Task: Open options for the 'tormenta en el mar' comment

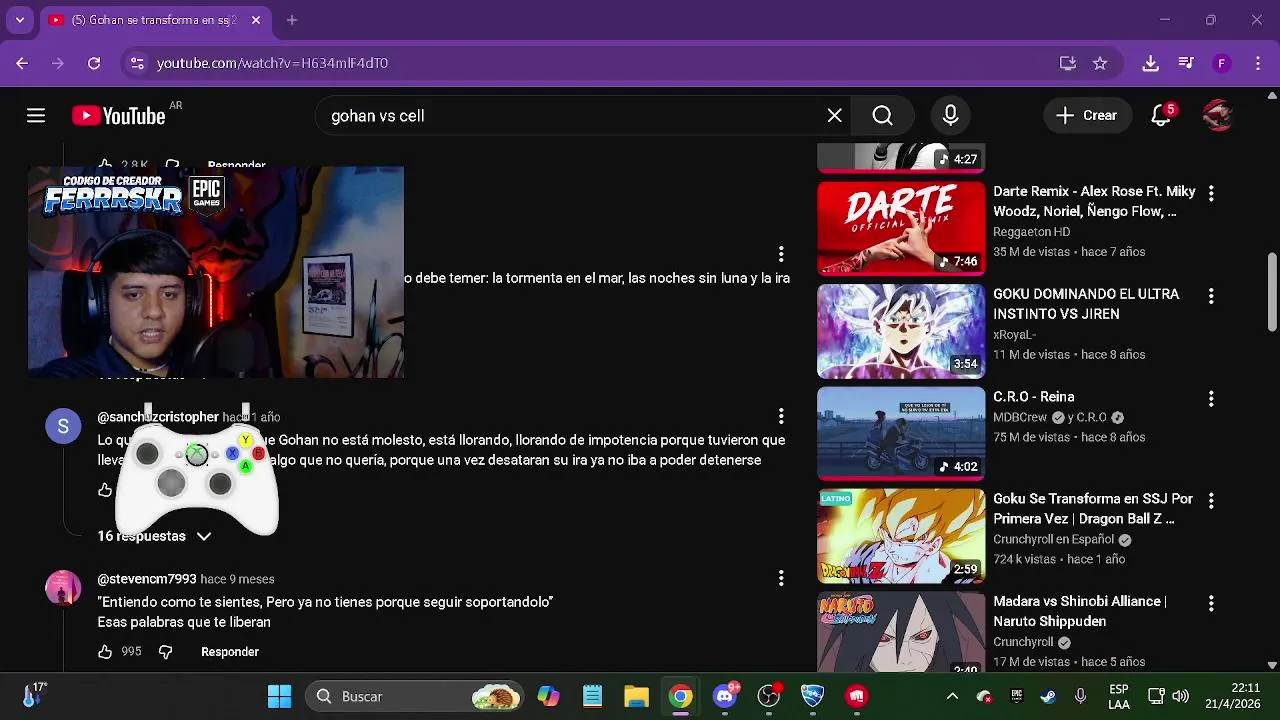Action: click(x=781, y=254)
